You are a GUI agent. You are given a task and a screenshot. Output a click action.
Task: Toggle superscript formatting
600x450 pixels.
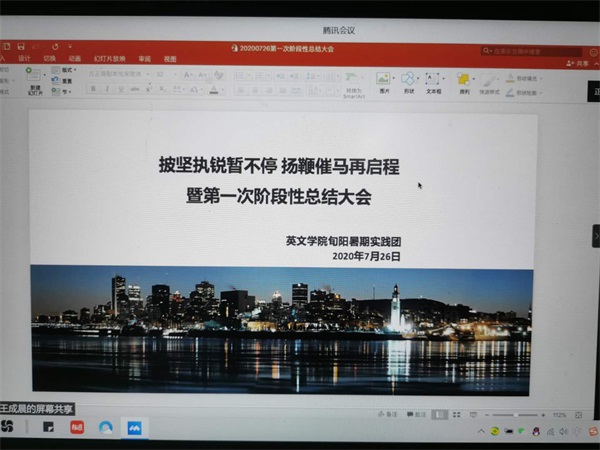pos(148,89)
